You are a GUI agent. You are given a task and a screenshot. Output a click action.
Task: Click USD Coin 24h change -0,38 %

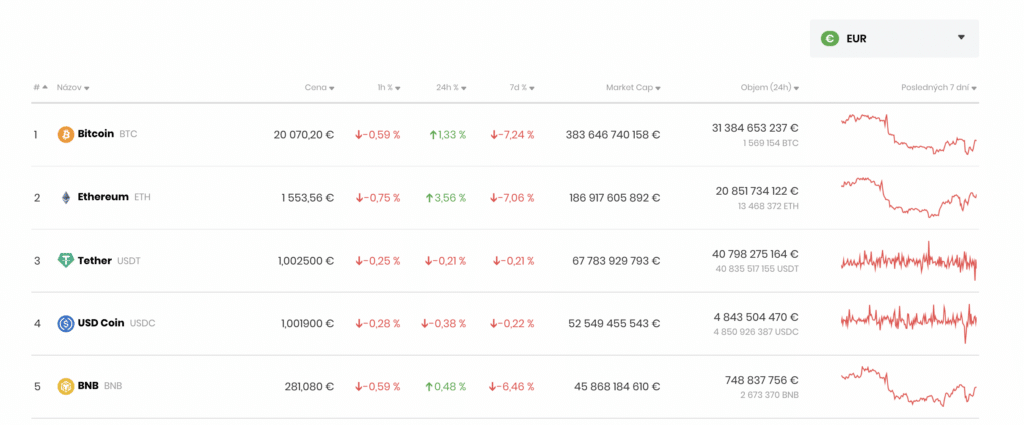(444, 323)
